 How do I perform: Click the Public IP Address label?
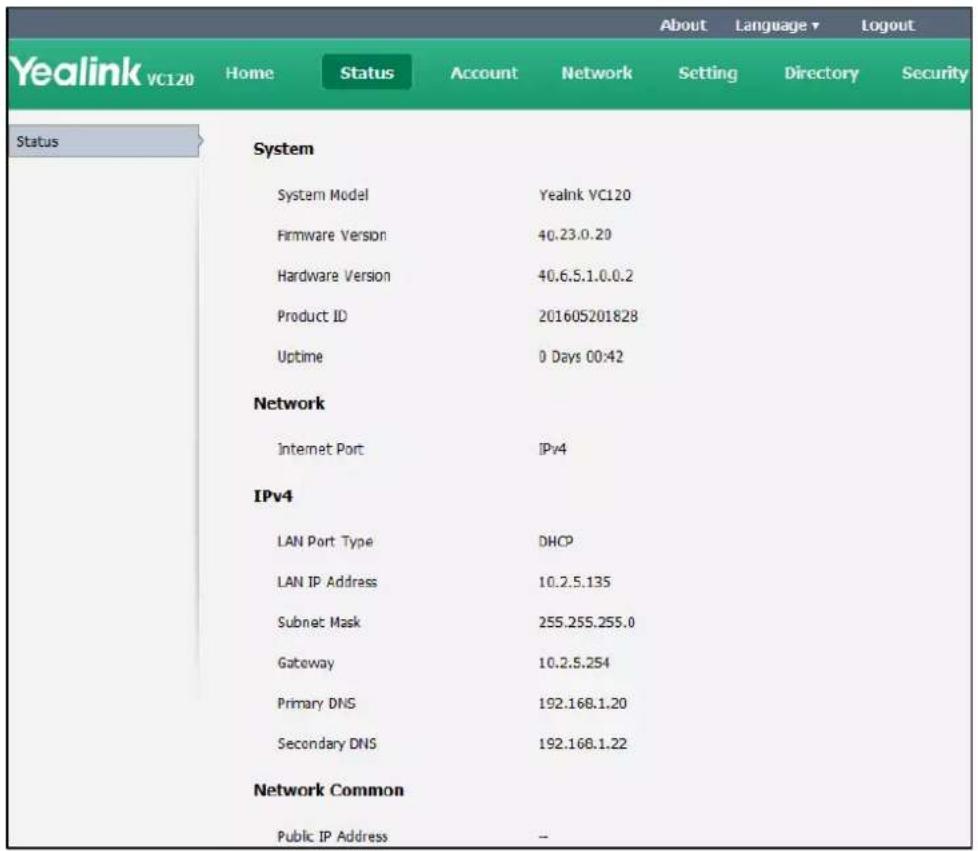[332, 836]
